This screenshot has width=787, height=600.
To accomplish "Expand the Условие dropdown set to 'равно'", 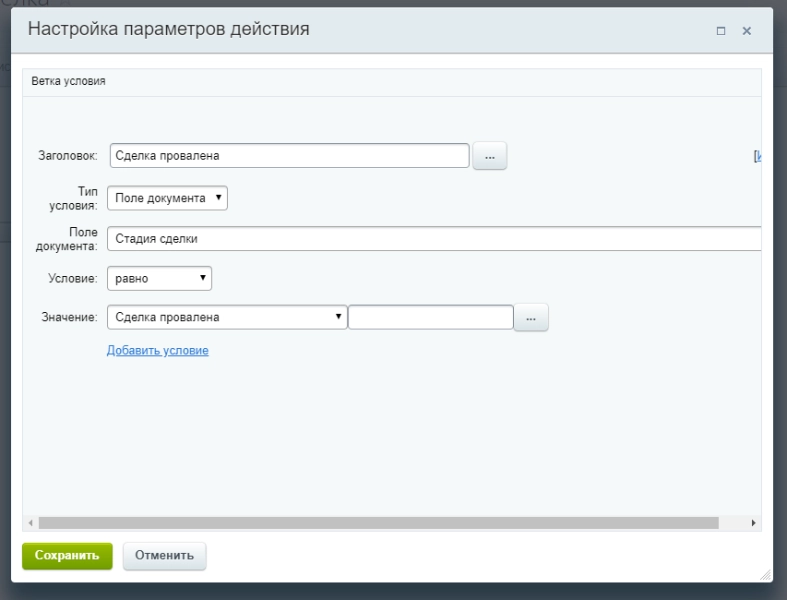I will [159, 278].
